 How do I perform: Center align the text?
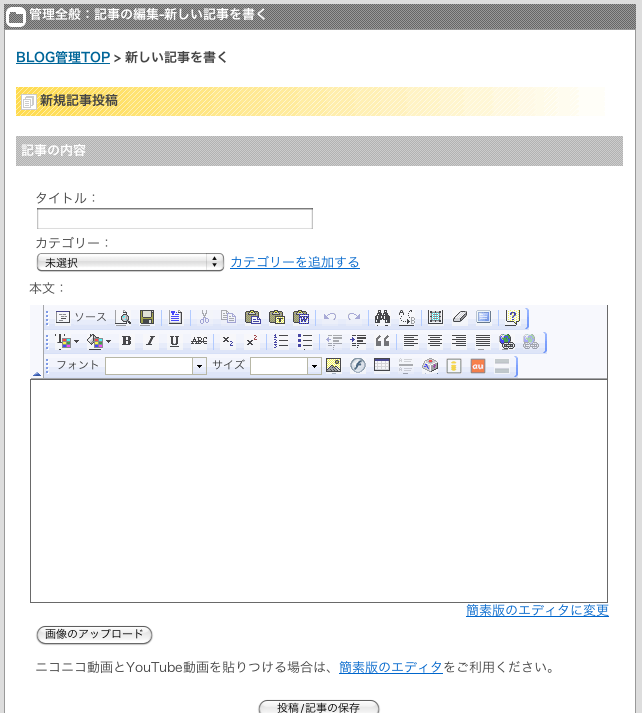point(435,341)
